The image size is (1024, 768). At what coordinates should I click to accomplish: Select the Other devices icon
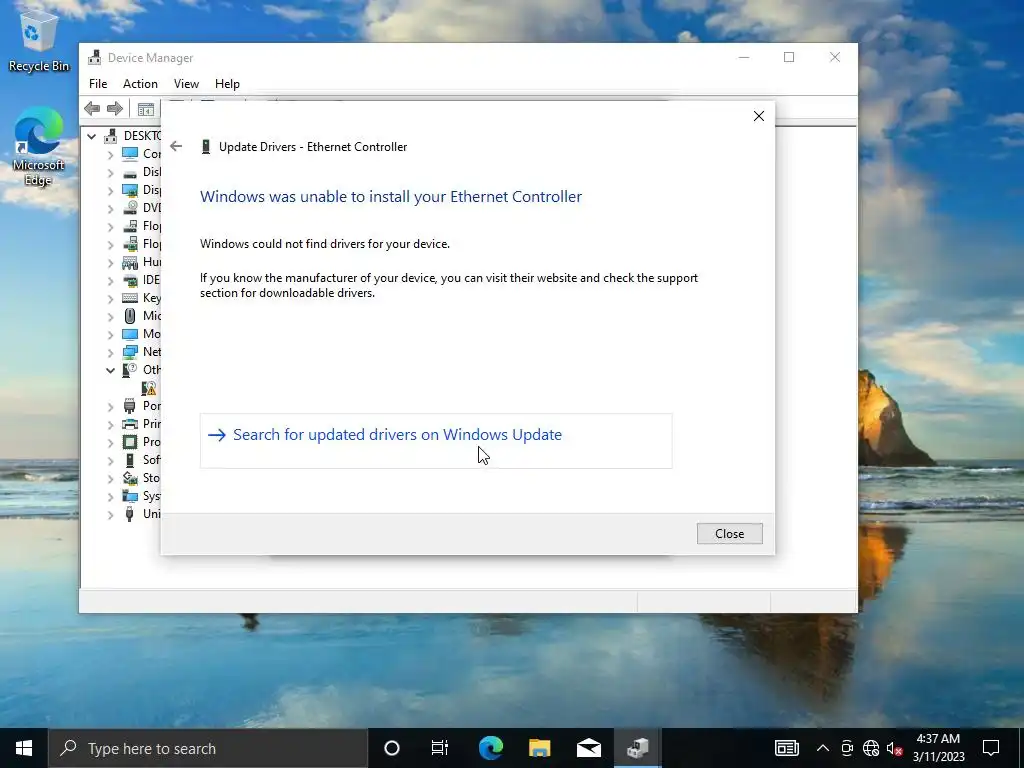coord(130,370)
